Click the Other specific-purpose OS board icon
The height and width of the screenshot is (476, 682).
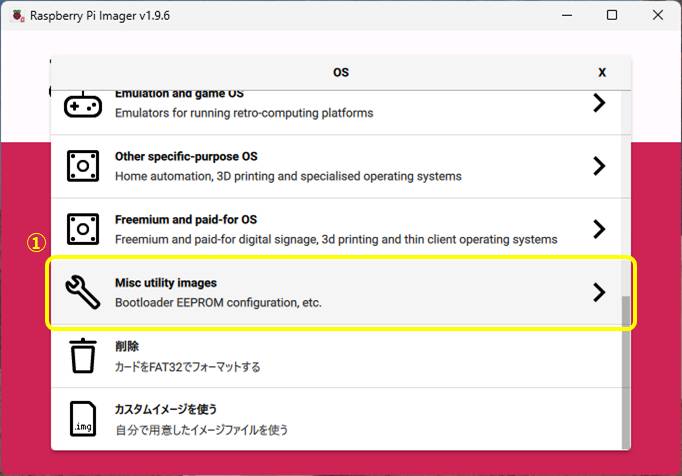(83, 166)
